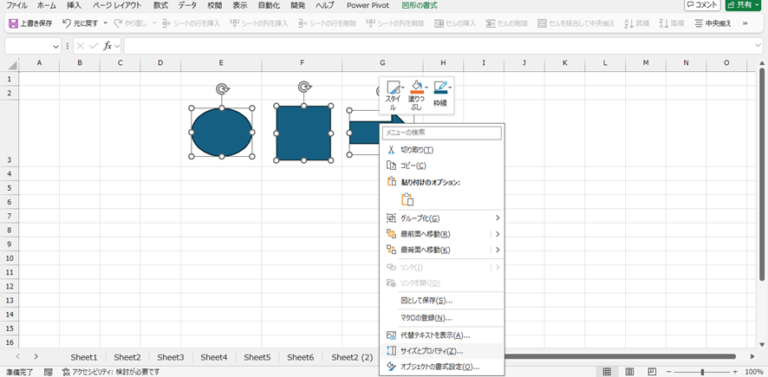
Task: Click the 上書き保存 save icon
Action: [14, 23]
